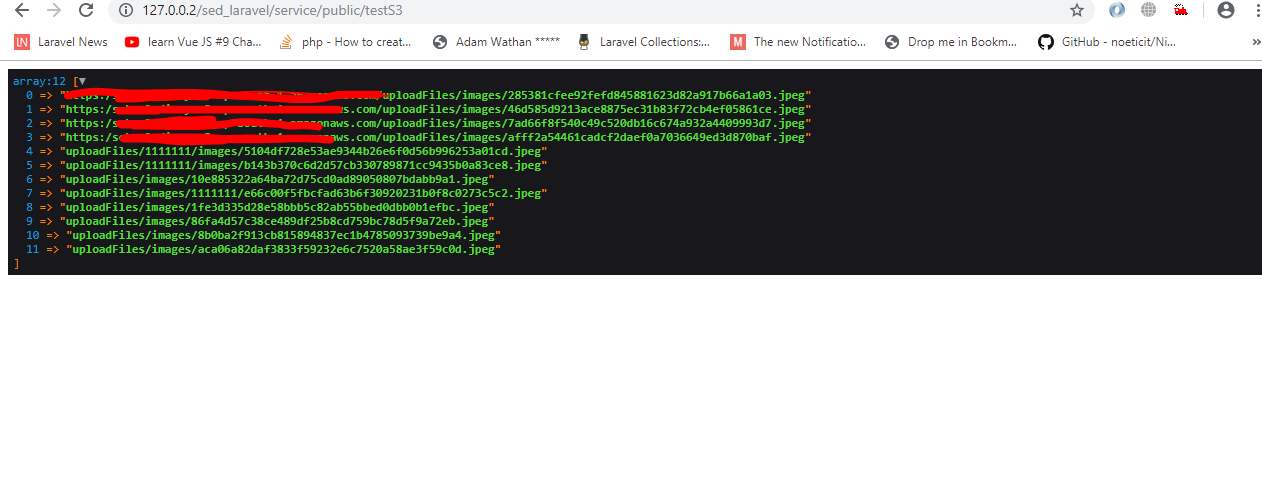
Task: Click array index key 10
Action: click(x=33, y=235)
